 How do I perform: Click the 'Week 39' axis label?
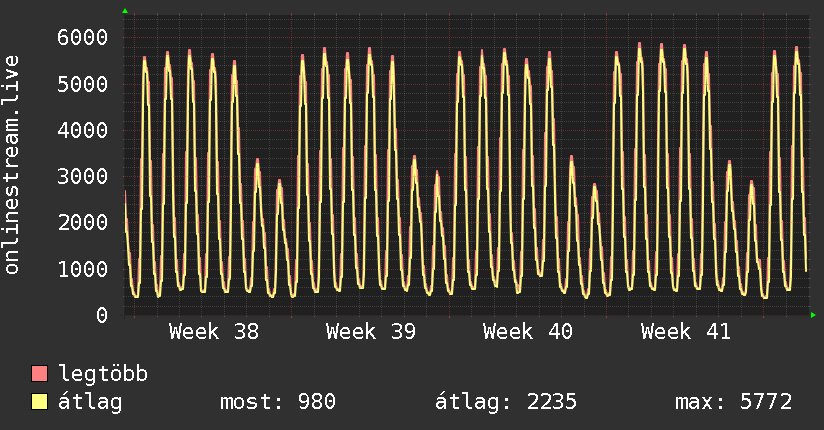click(370, 332)
